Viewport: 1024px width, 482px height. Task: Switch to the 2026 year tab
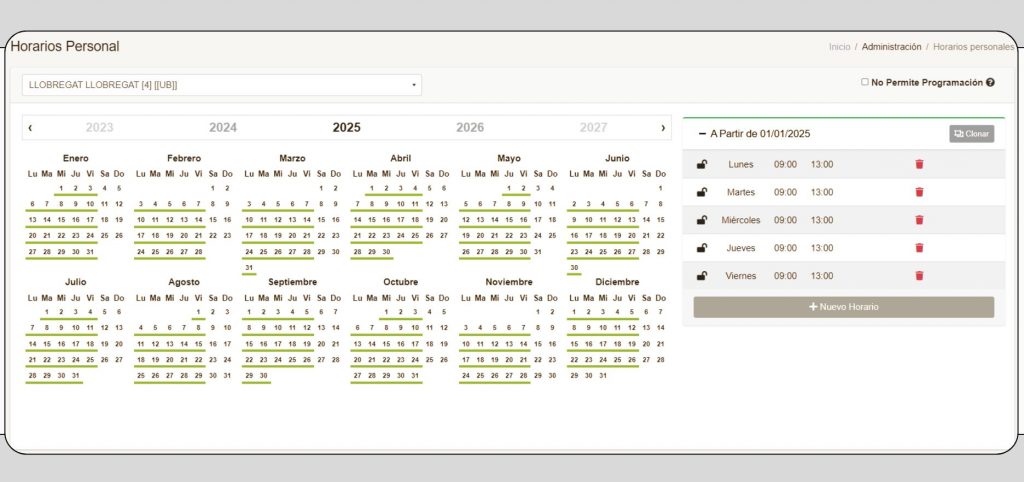(470, 128)
